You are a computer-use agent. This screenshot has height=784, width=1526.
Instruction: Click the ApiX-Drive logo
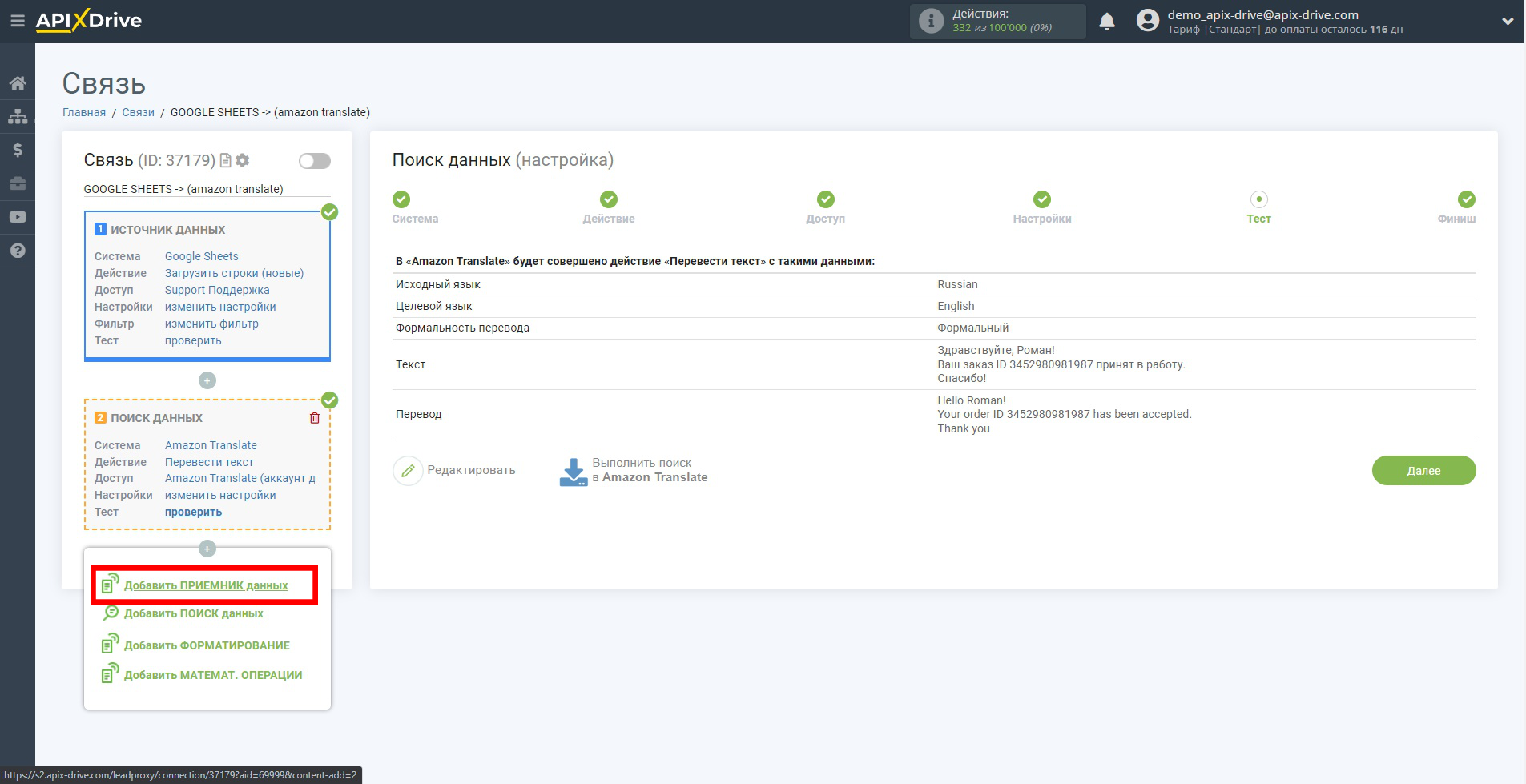89,21
